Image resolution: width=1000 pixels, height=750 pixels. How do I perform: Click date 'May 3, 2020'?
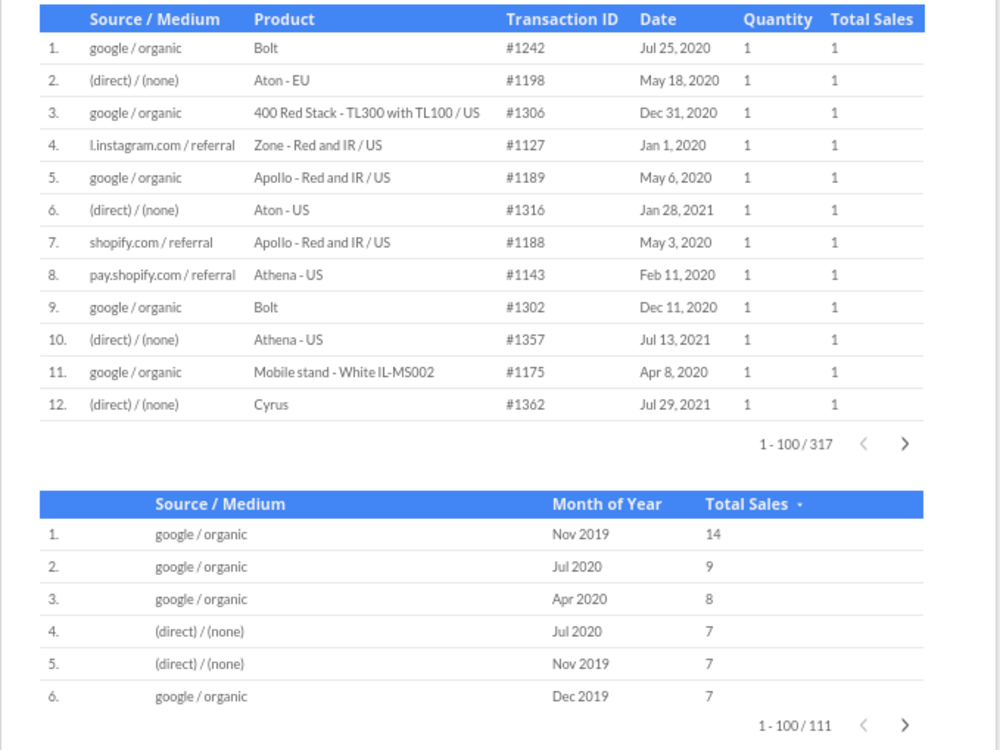click(675, 243)
